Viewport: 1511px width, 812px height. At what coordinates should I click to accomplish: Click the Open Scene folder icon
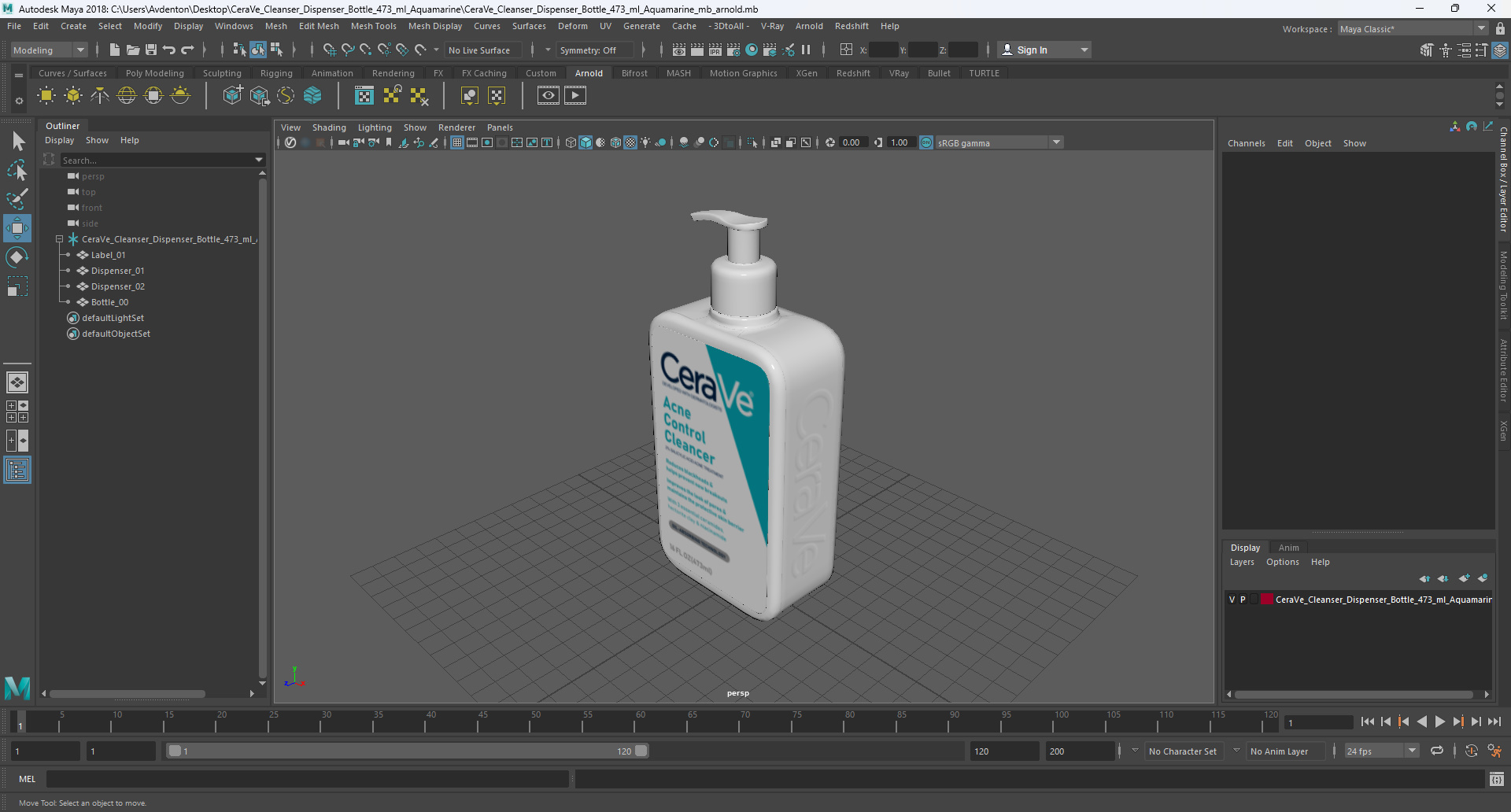coord(133,50)
